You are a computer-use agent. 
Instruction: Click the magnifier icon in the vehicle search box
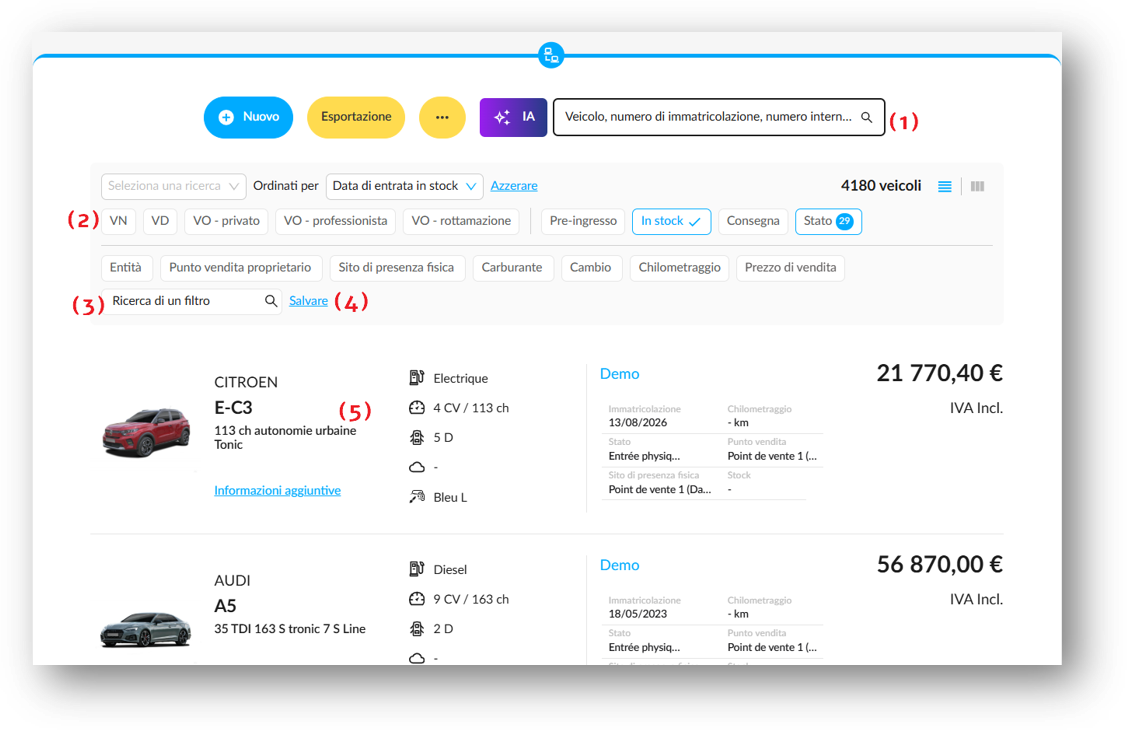coord(867,117)
